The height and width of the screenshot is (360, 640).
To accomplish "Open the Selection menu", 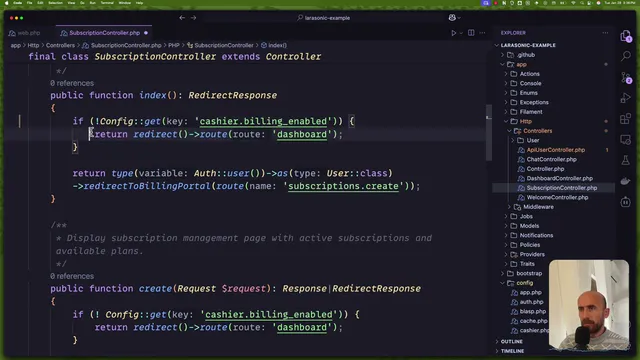I will coord(55,3).
